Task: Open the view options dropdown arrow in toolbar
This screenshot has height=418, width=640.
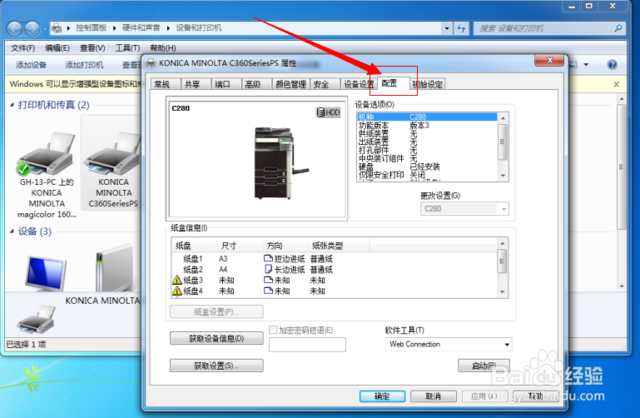Action: point(586,64)
